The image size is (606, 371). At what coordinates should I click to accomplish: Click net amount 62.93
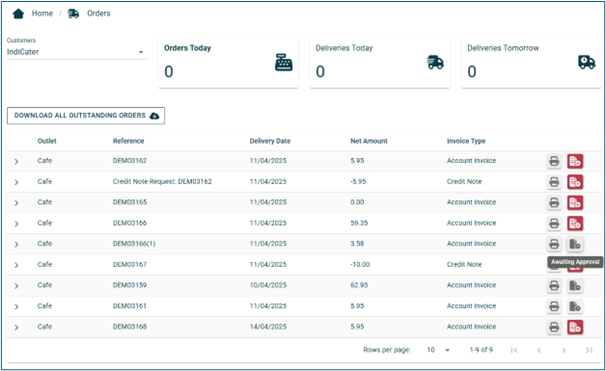[x=359, y=285]
